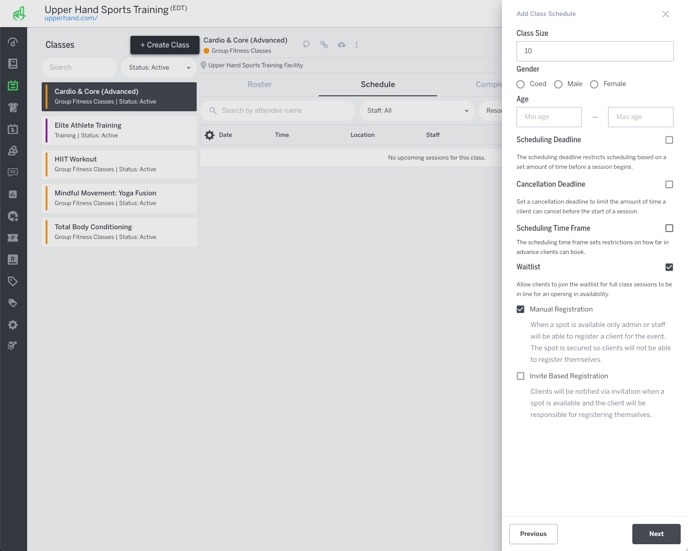Open the Status: Active filter dropdown

(159, 68)
